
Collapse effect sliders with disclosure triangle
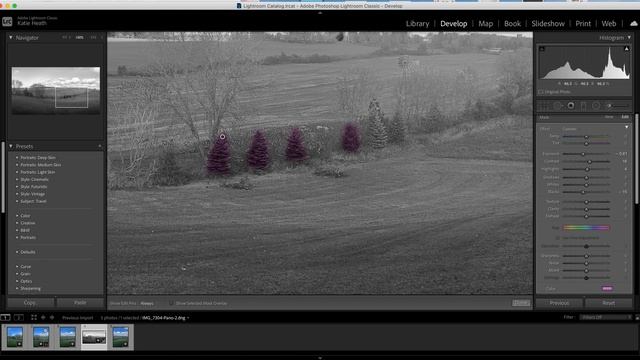pyautogui.click(x=627, y=127)
